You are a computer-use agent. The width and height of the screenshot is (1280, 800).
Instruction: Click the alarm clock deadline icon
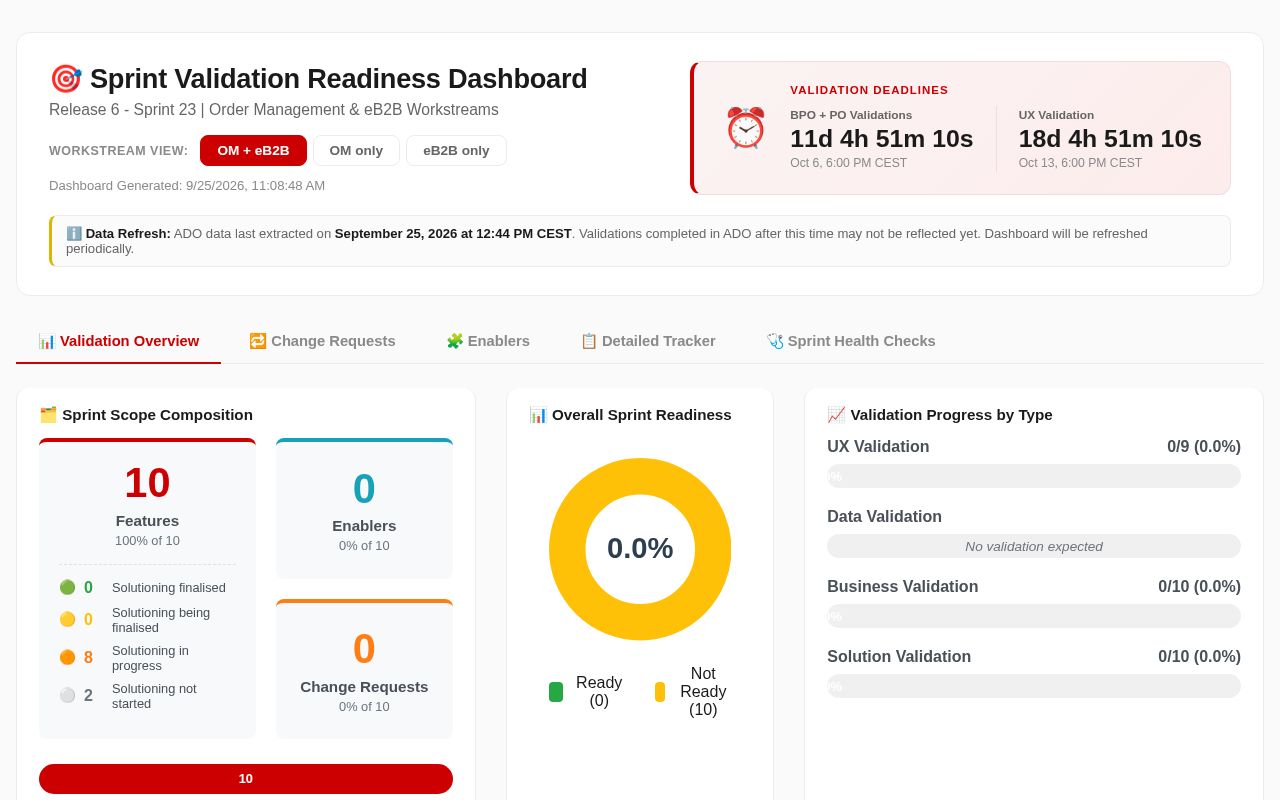[x=745, y=128]
